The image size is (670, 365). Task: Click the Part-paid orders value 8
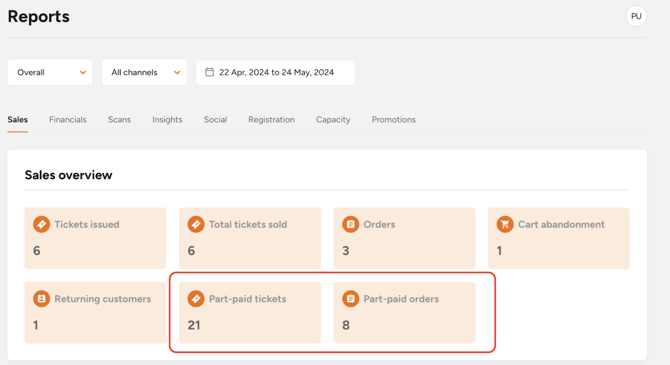tap(346, 325)
